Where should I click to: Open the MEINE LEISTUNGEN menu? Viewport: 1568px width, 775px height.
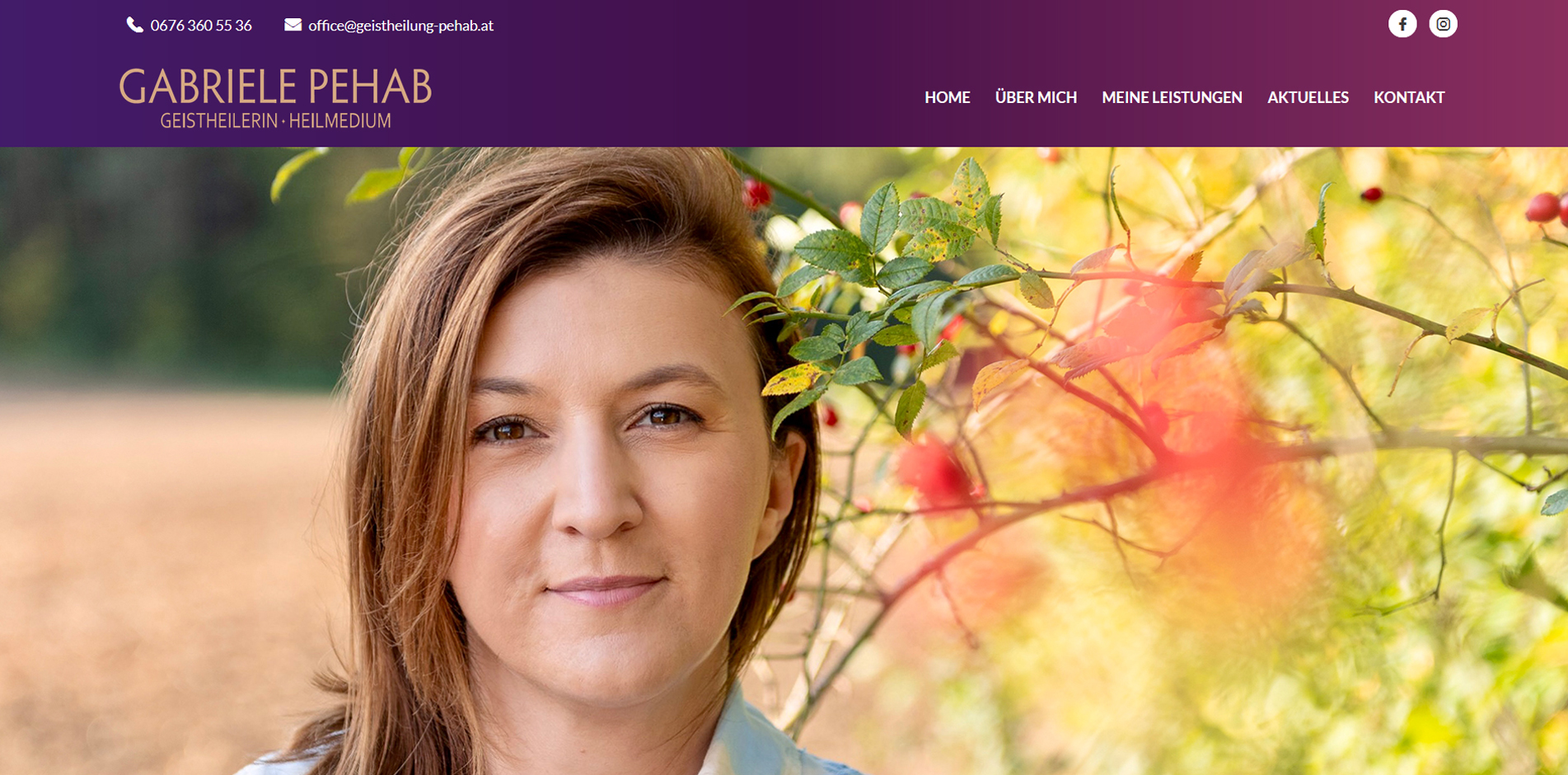(1172, 97)
